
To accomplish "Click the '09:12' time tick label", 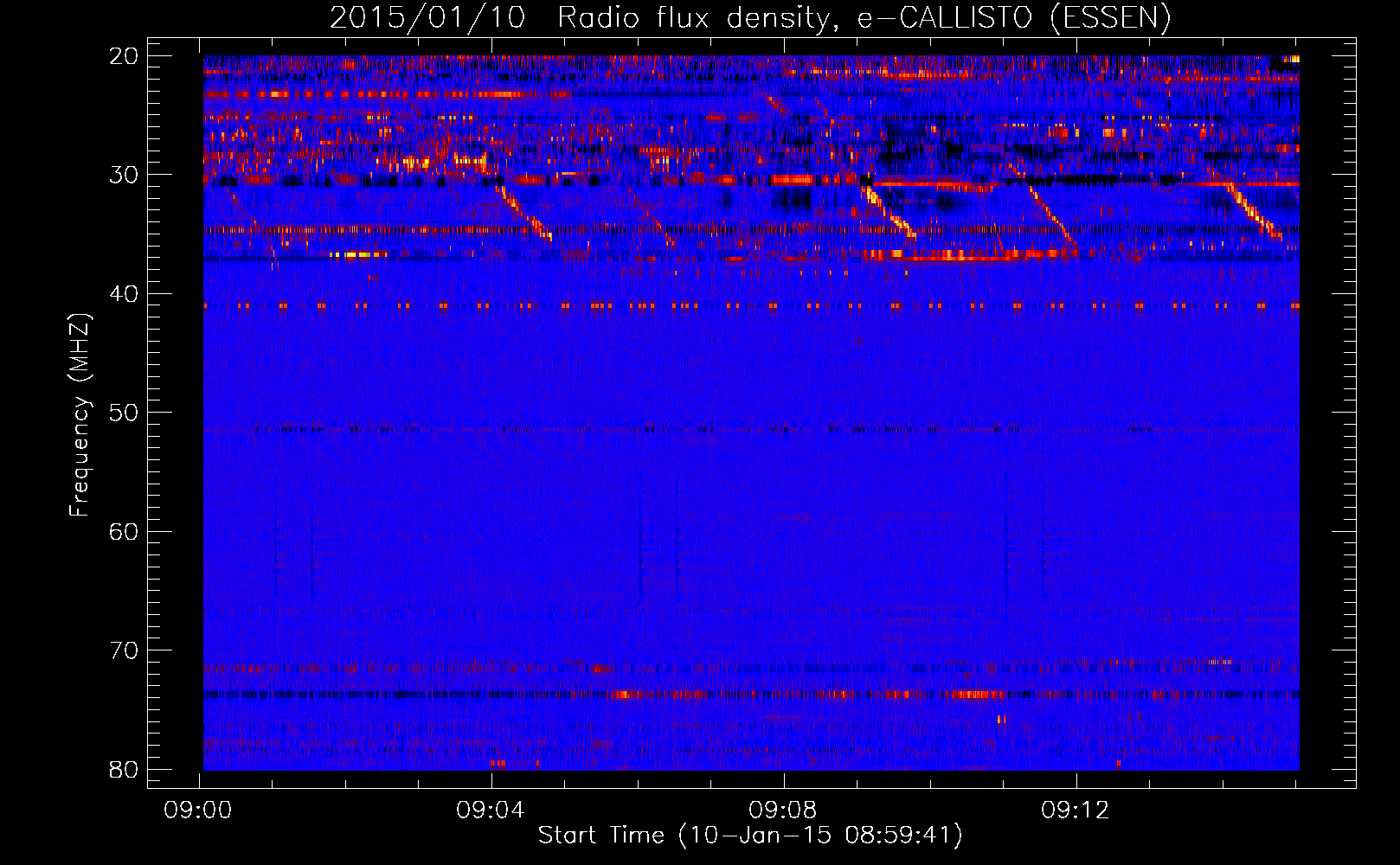I will (1076, 811).
